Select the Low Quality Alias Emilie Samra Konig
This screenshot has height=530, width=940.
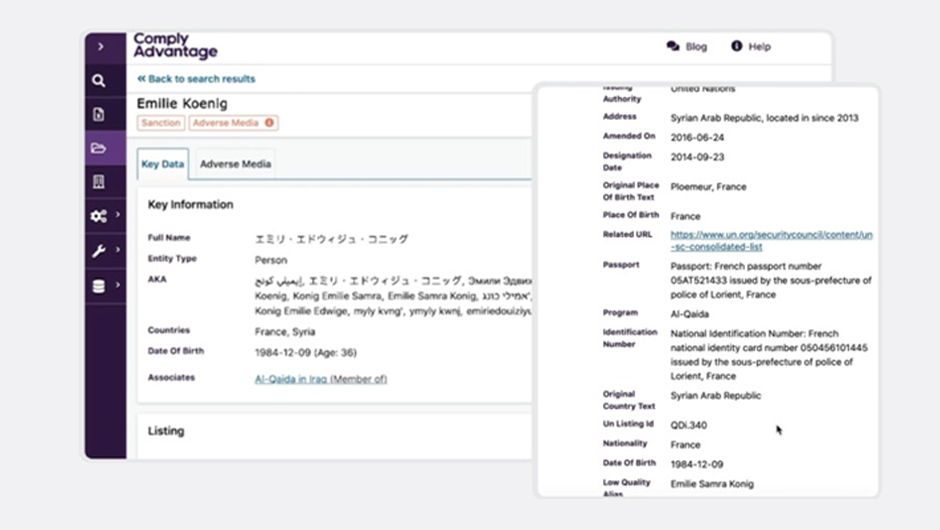point(712,484)
